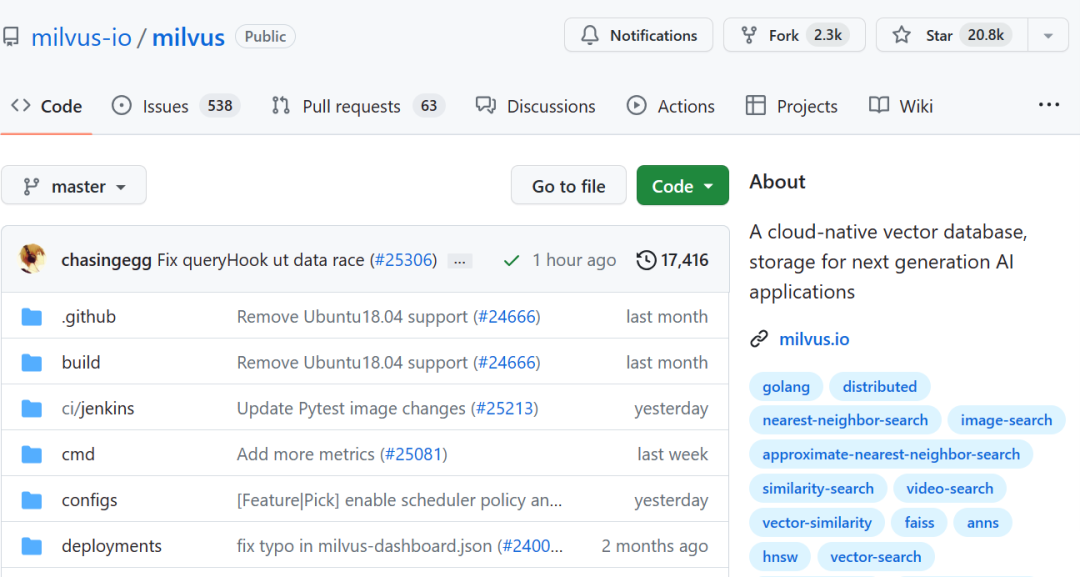
Task: Click the Go to file button
Action: [x=568, y=186]
